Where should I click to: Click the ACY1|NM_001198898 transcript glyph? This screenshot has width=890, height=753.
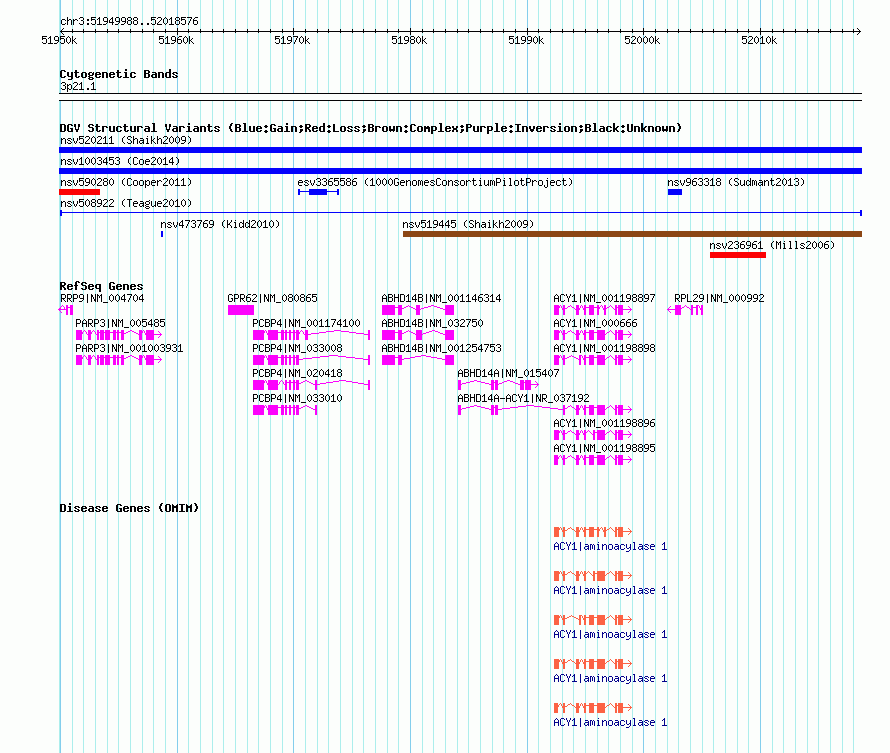coord(593,360)
